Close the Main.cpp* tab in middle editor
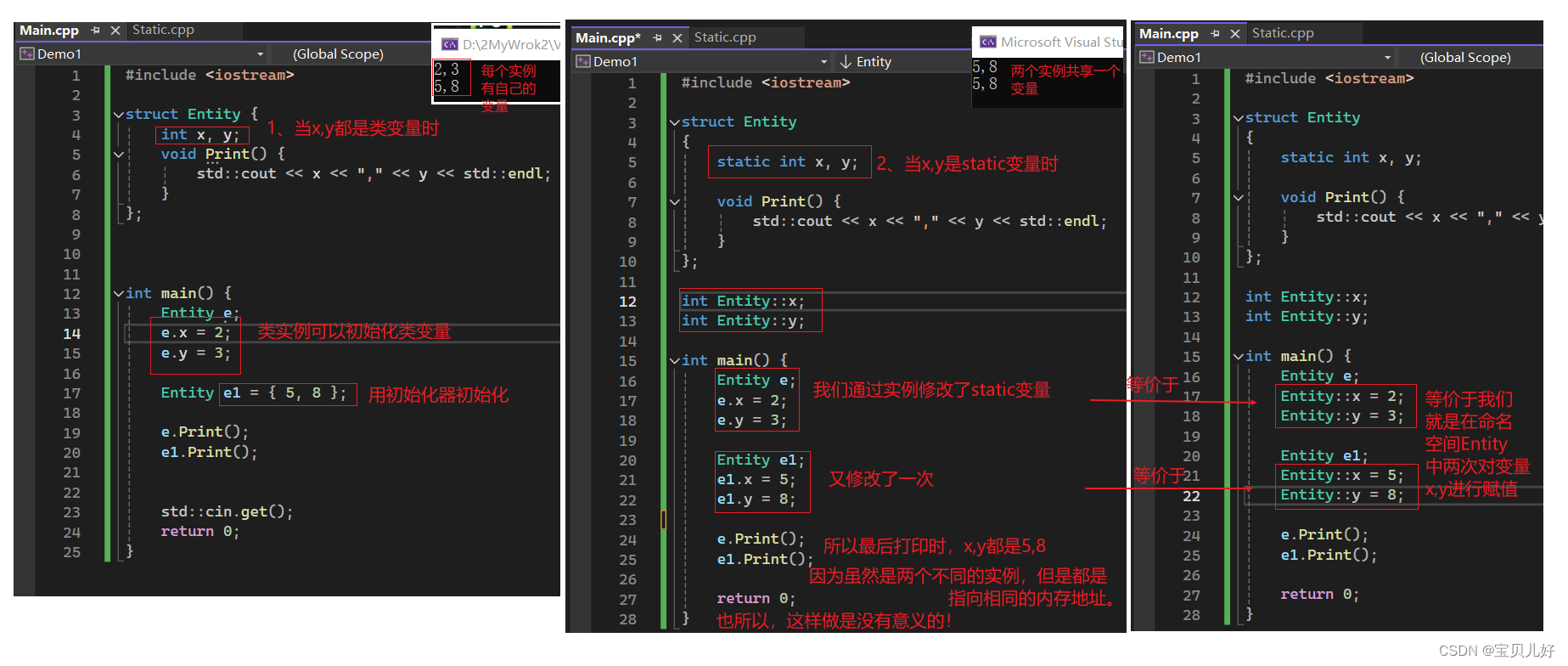The width and height of the screenshot is (1568, 666). 677,37
